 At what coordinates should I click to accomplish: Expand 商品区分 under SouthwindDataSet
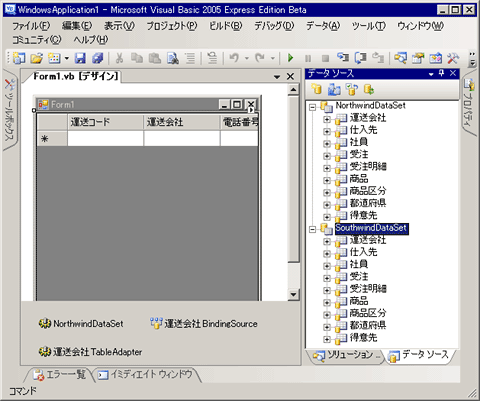327,315
